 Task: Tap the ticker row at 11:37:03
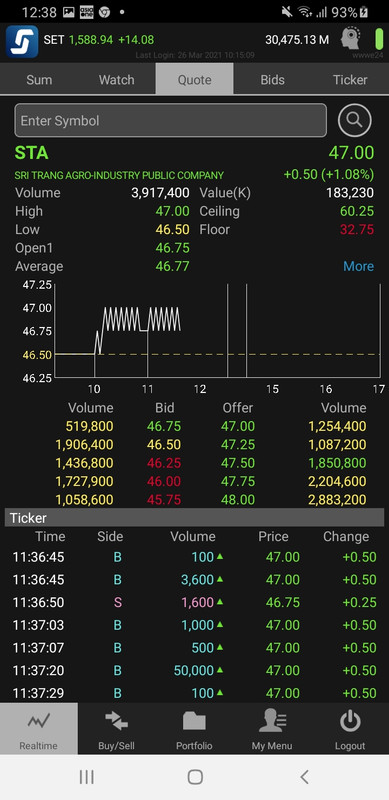[194, 625]
